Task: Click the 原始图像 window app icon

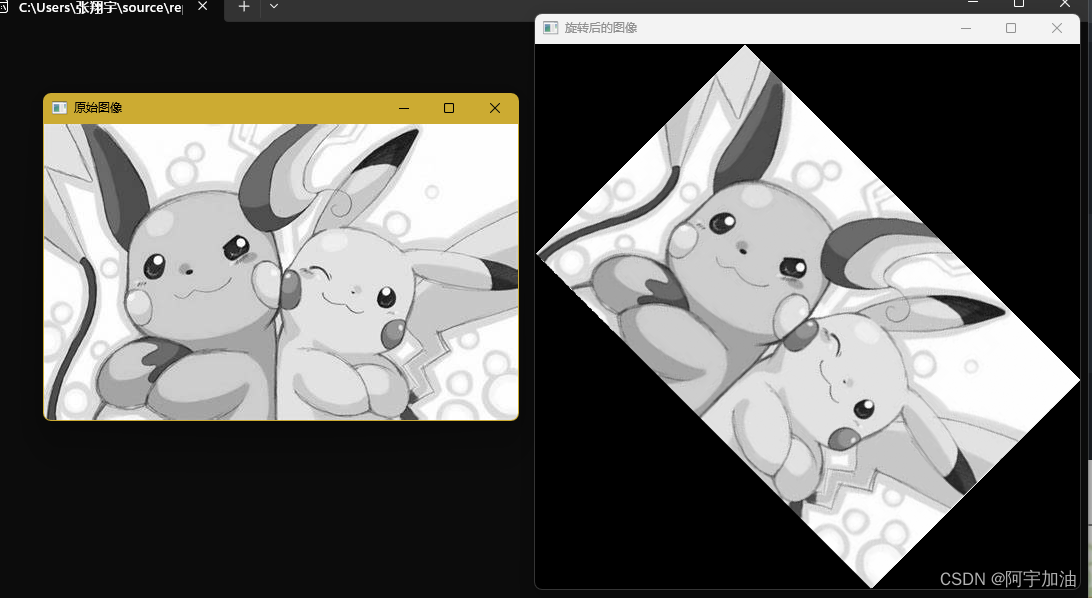Action: pyautogui.click(x=59, y=108)
